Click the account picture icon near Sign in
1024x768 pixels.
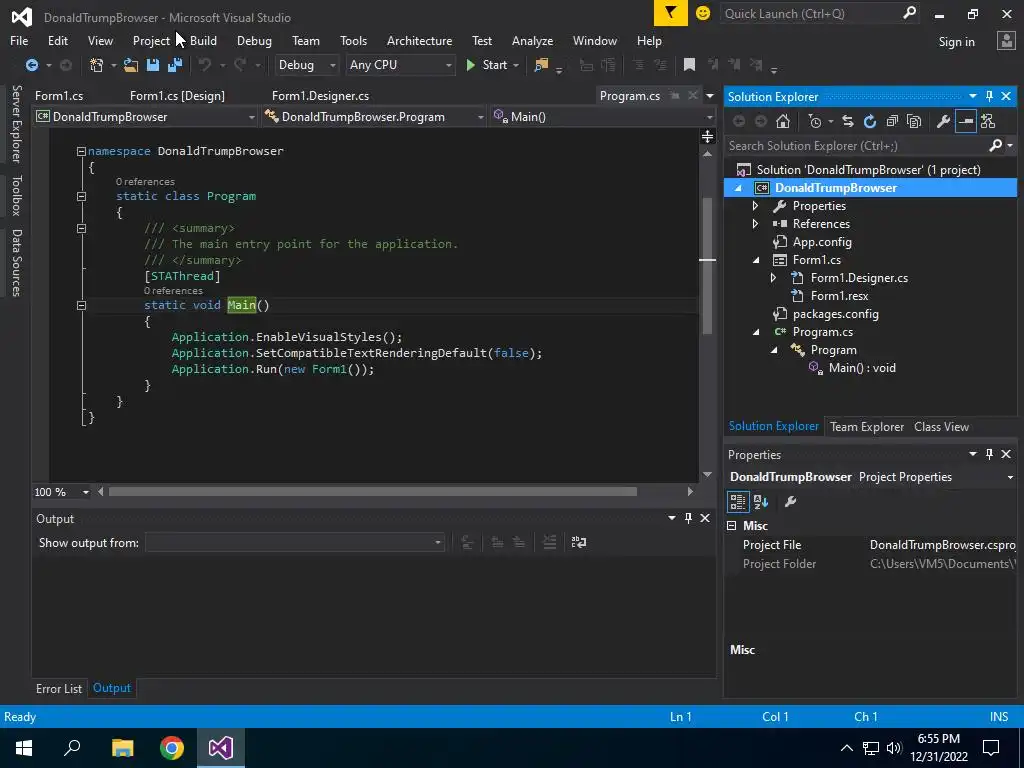point(1006,40)
